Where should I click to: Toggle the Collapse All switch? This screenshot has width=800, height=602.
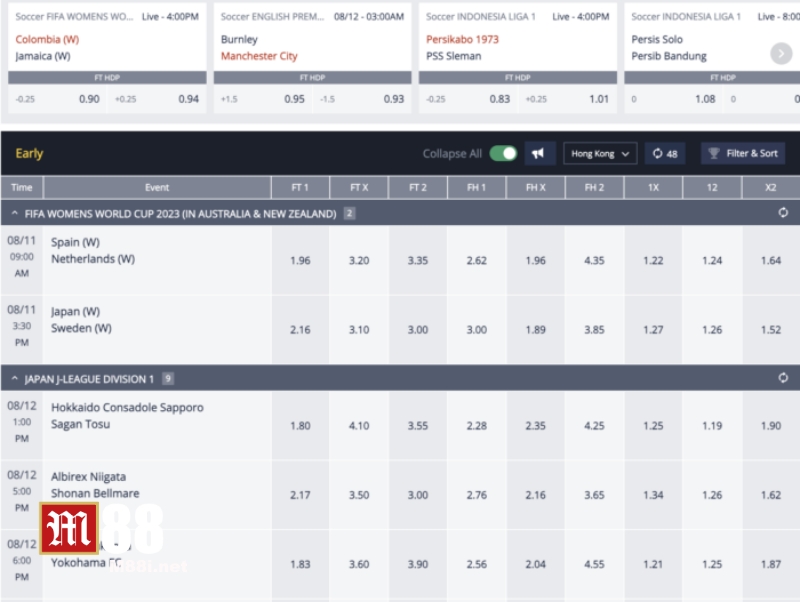click(505, 153)
